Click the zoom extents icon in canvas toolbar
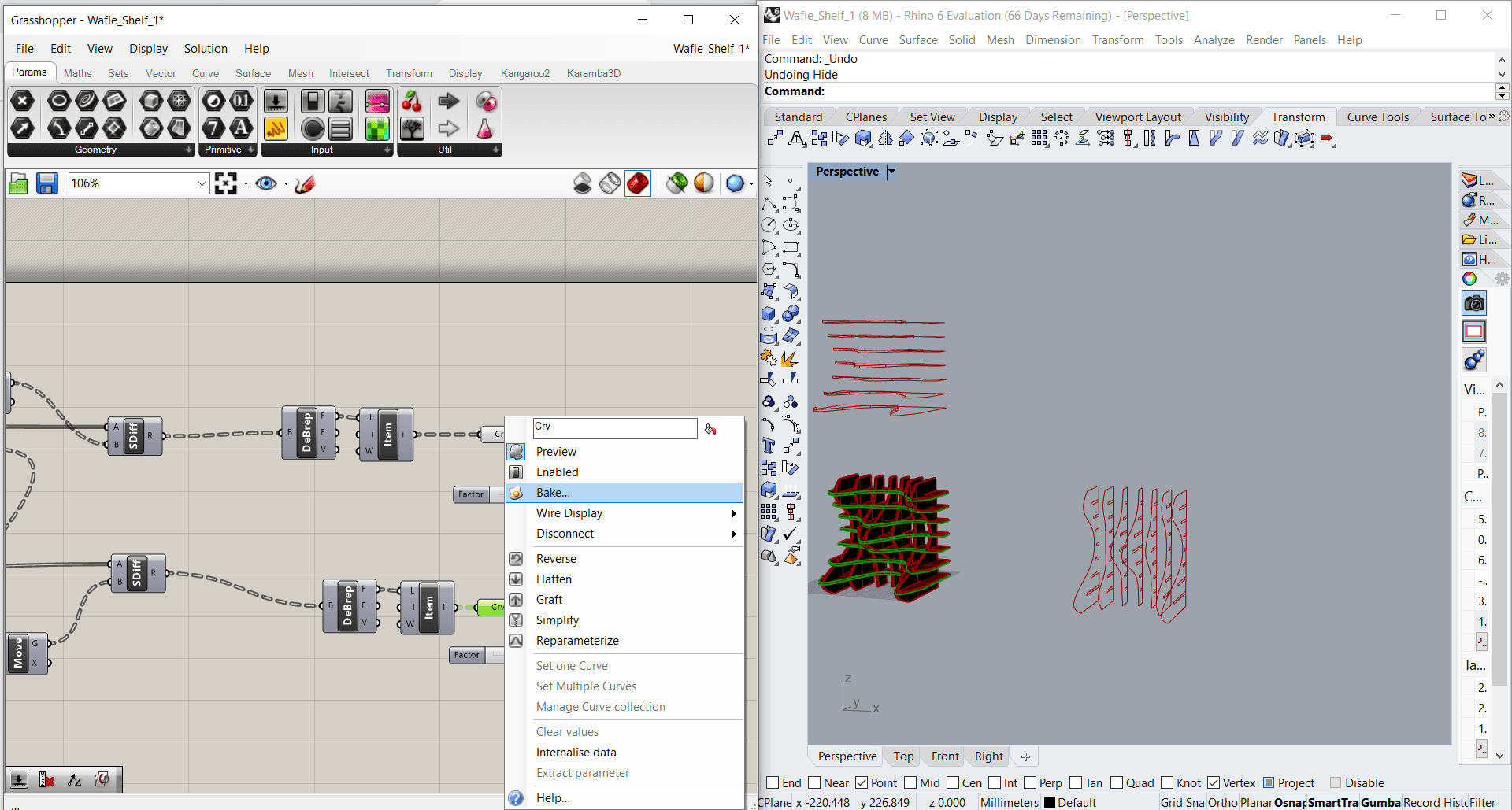 coord(226,183)
